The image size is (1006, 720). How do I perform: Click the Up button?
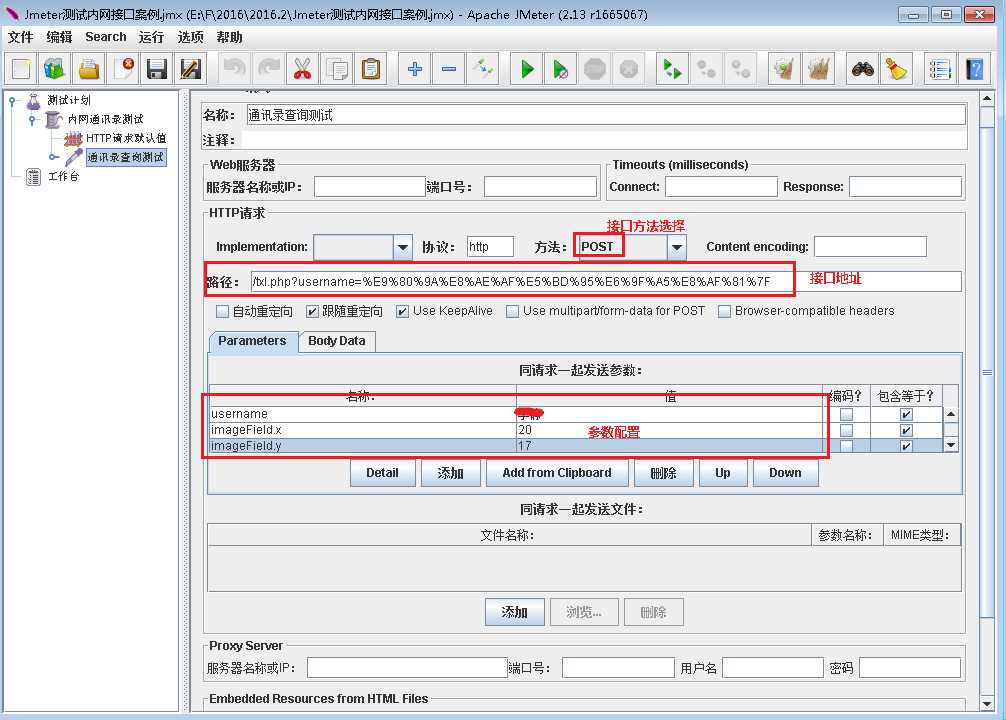point(723,473)
